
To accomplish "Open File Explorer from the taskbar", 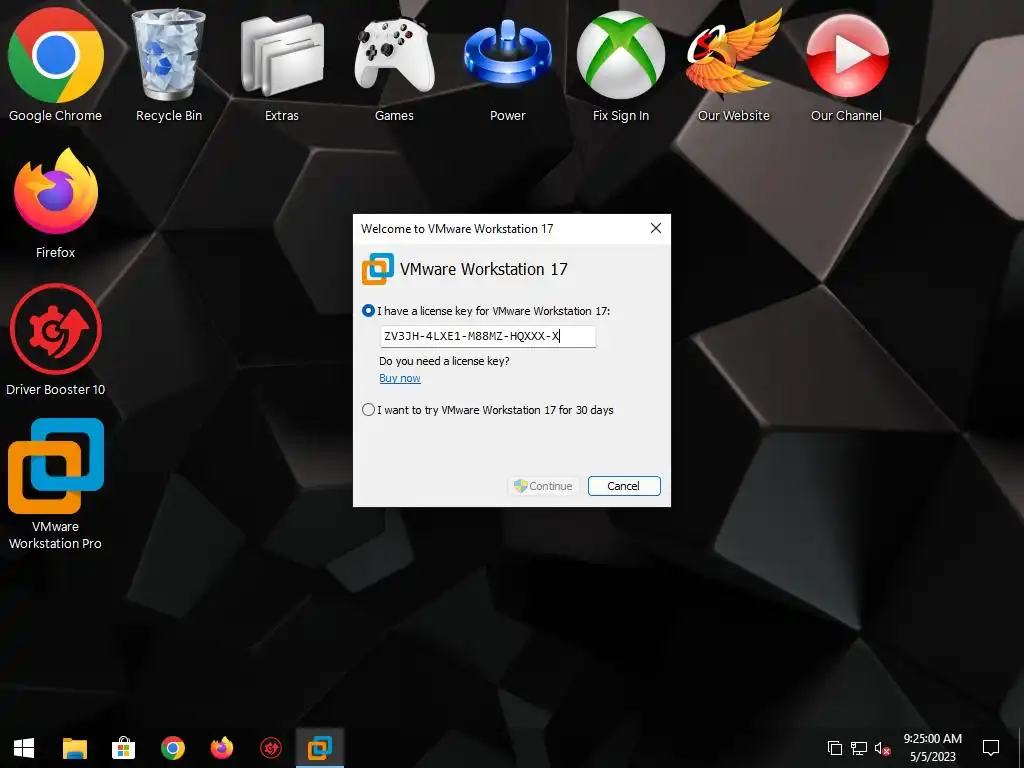I will coord(74,748).
